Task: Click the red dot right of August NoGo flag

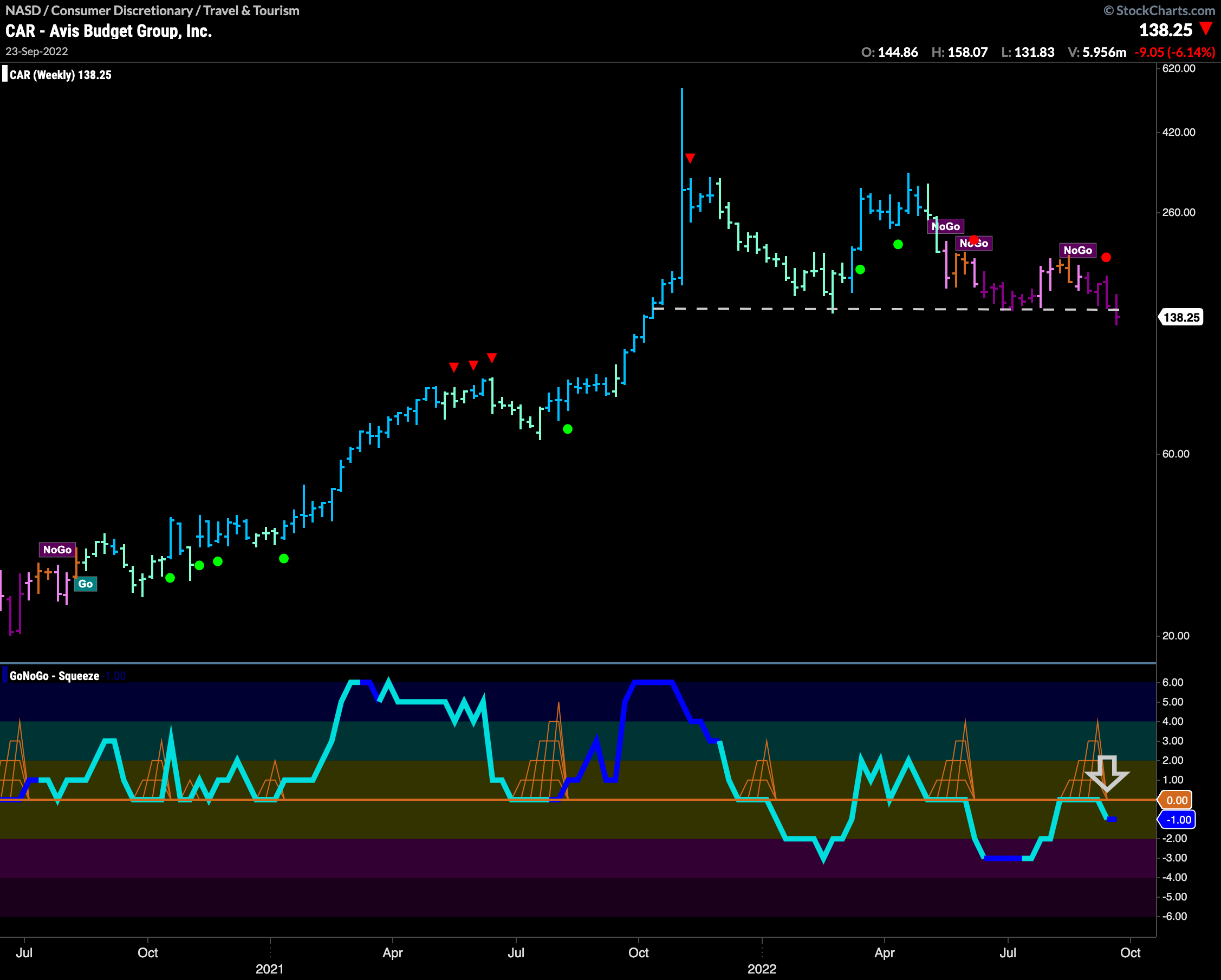Action: pos(1106,258)
